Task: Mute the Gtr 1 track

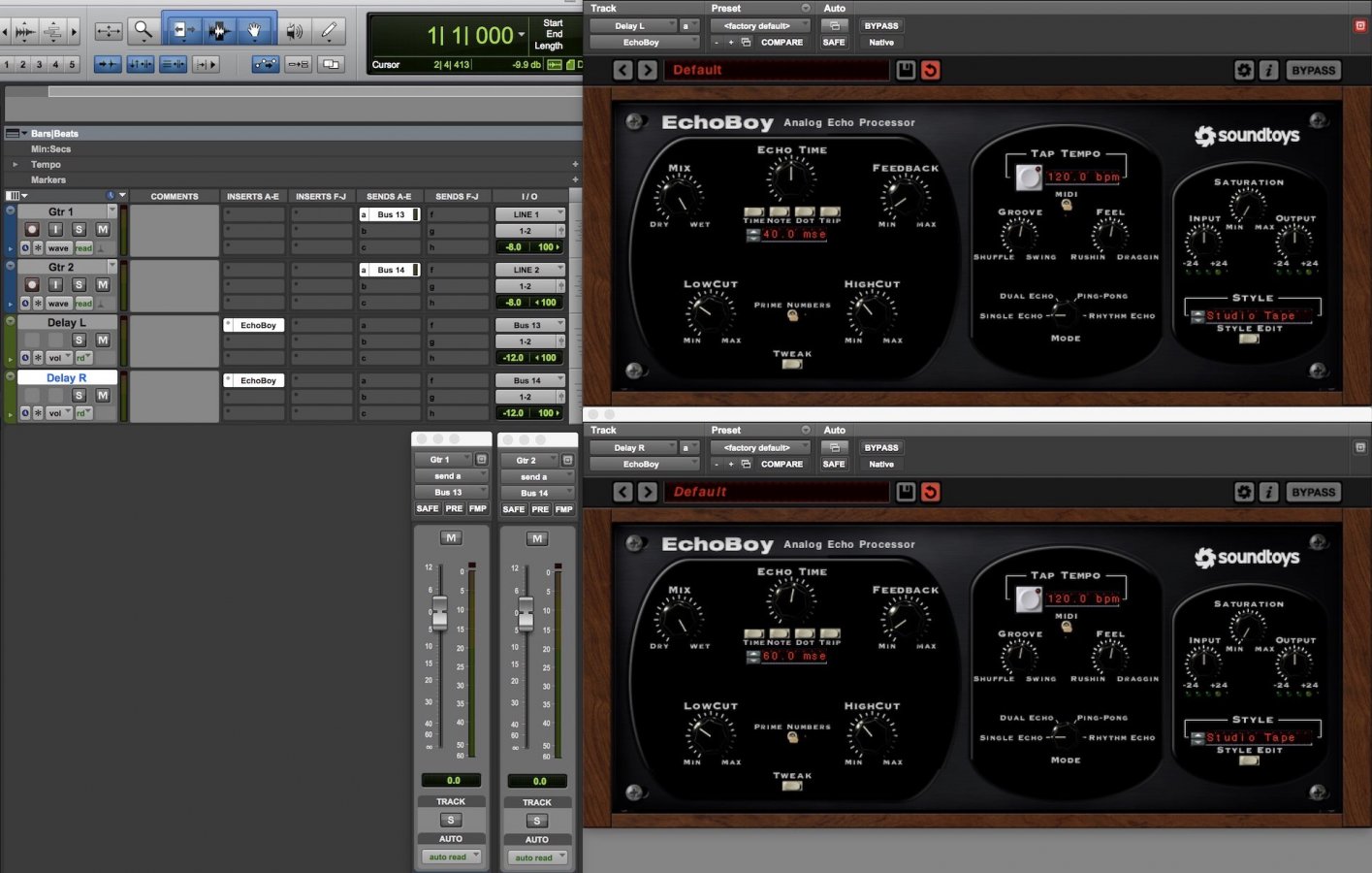Action: coord(103,229)
